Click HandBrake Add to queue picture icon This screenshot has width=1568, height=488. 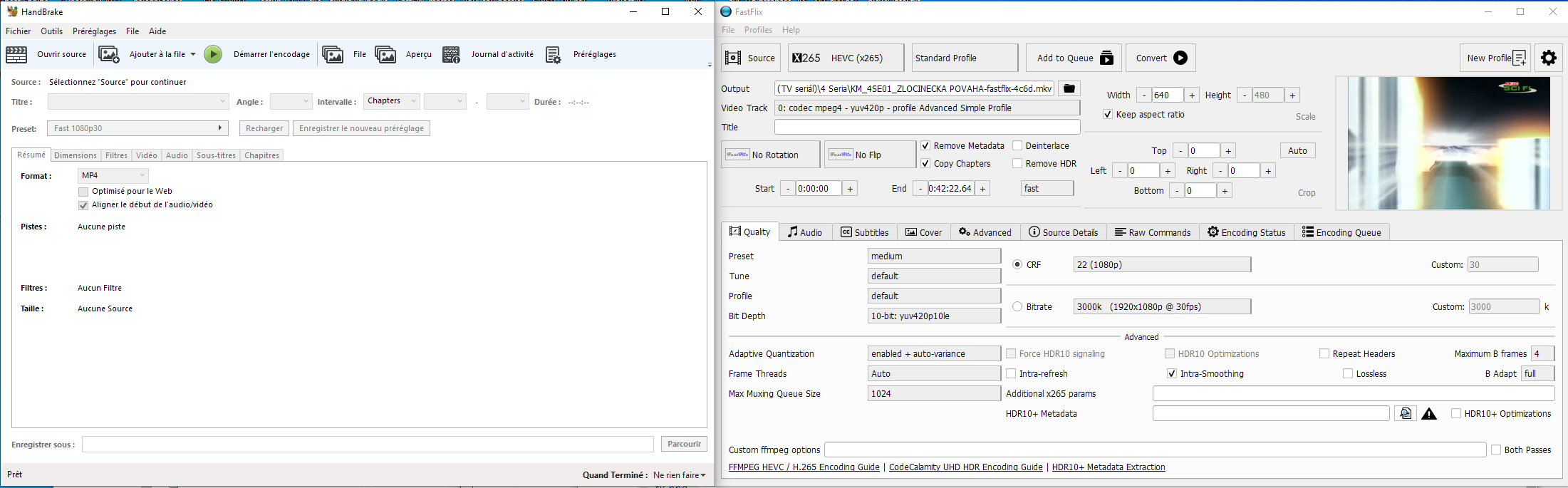pos(109,54)
